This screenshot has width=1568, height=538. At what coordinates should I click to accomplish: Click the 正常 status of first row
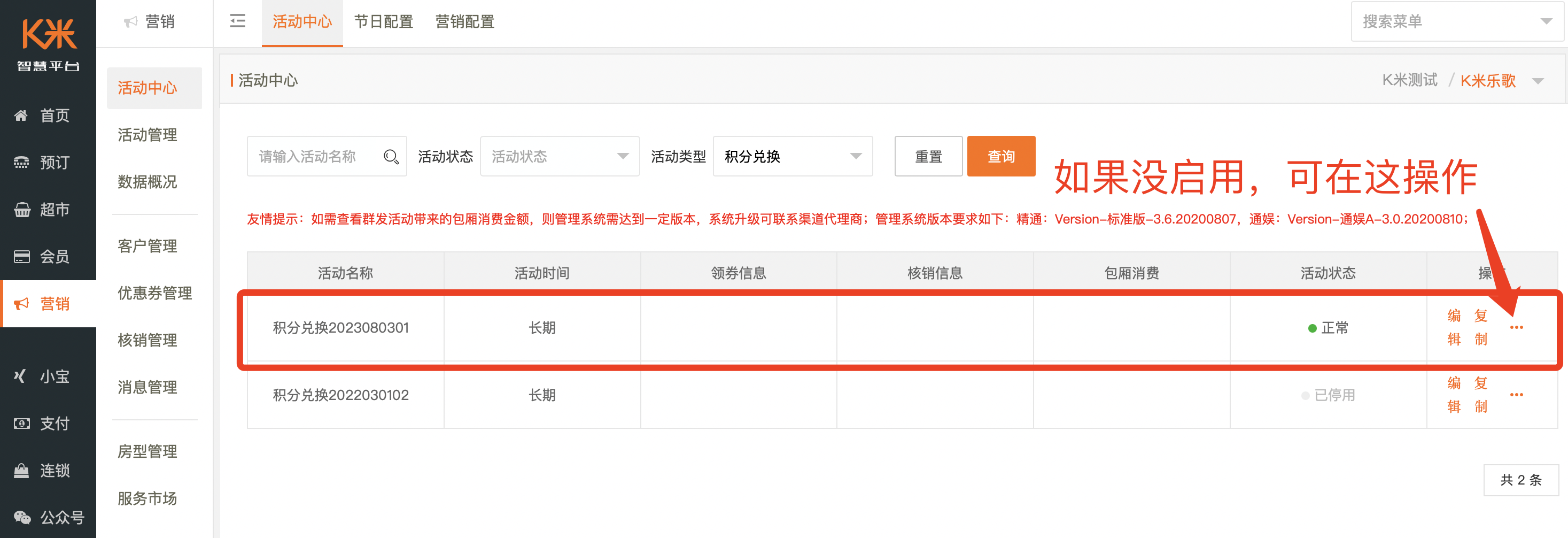pos(1328,328)
